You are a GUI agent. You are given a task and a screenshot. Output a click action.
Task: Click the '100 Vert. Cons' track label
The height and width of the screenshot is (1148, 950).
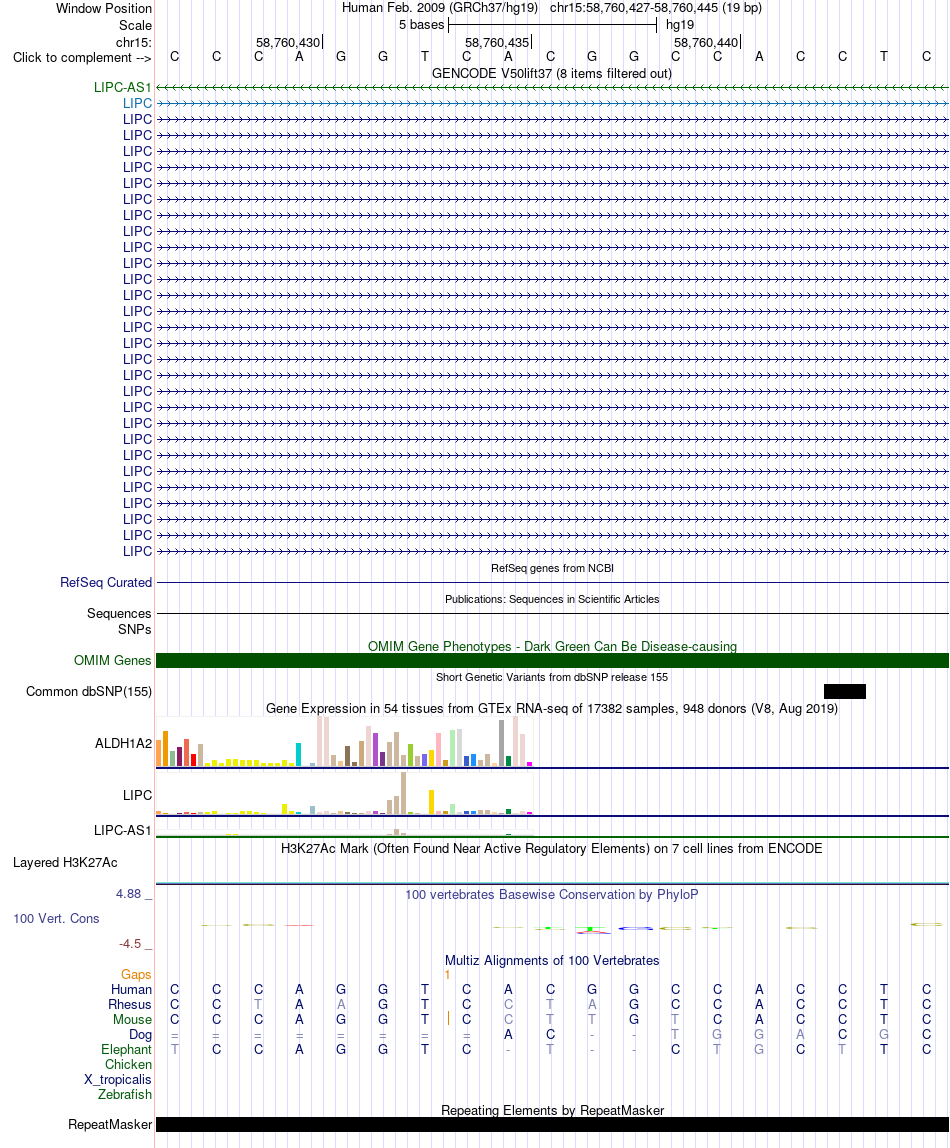click(56, 919)
